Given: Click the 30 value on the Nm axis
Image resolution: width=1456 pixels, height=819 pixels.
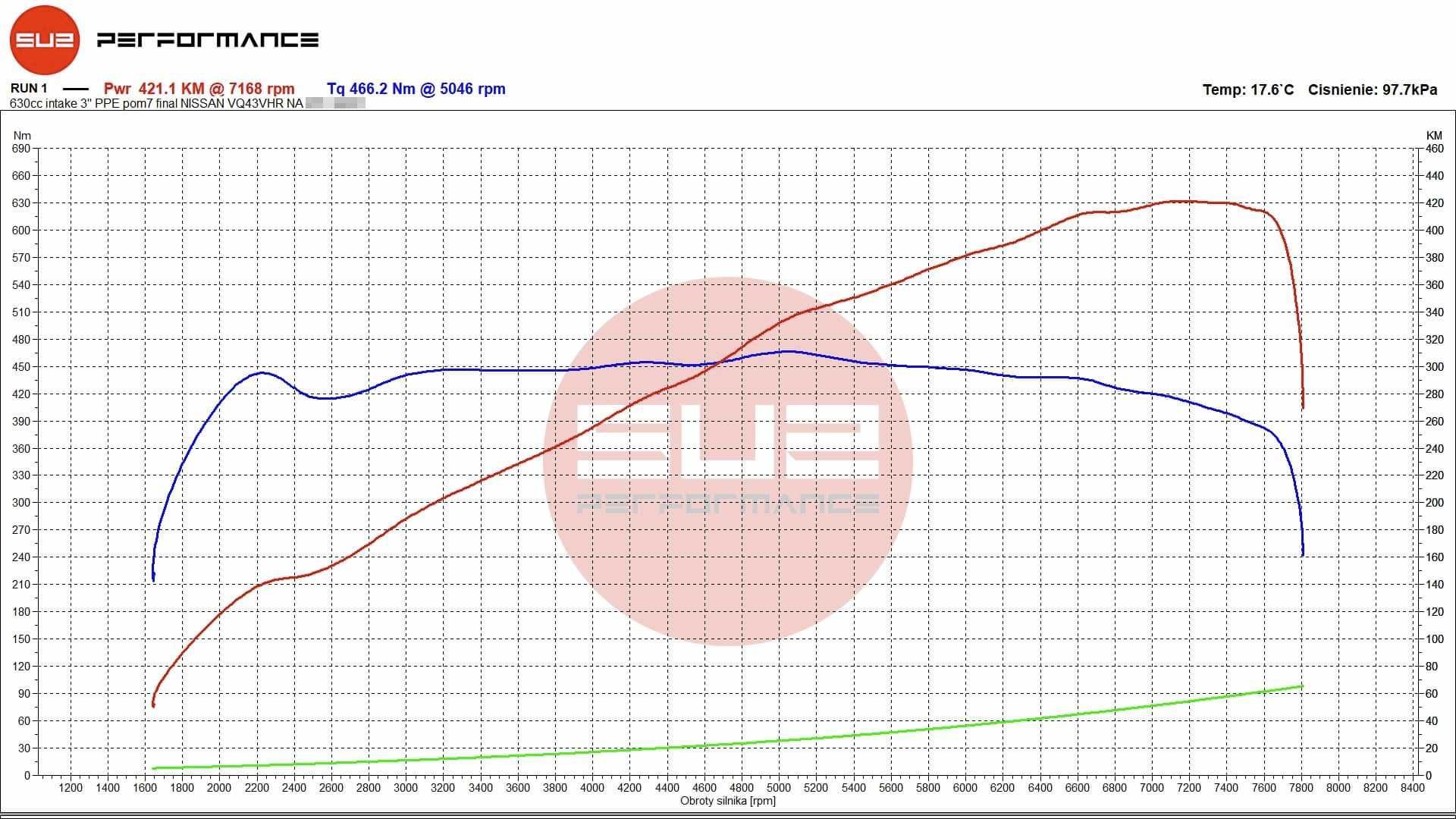Looking at the screenshot, I should pyautogui.click(x=24, y=748).
